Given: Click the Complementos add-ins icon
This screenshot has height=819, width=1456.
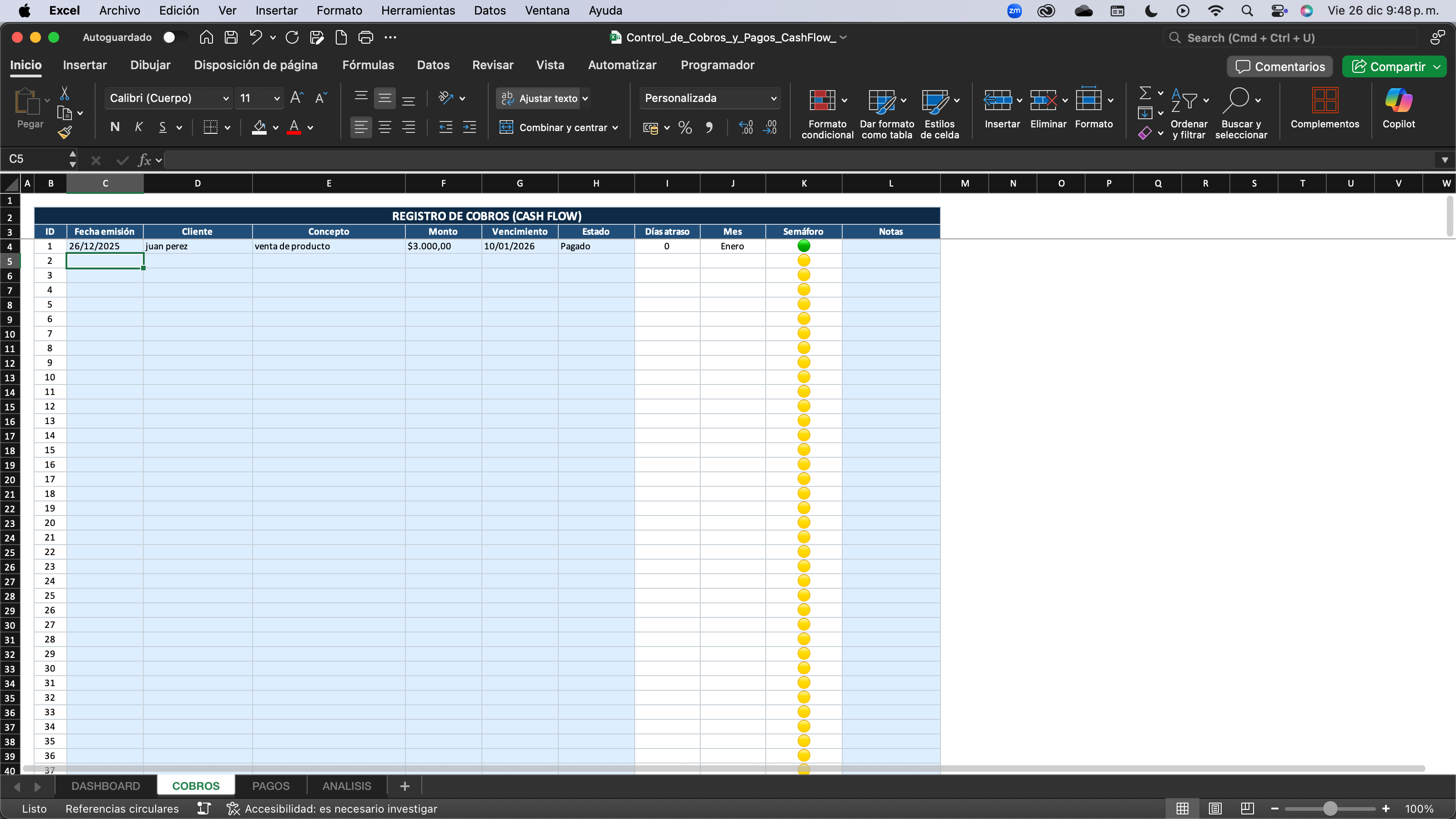Looking at the screenshot, I should coord(1325,101).
